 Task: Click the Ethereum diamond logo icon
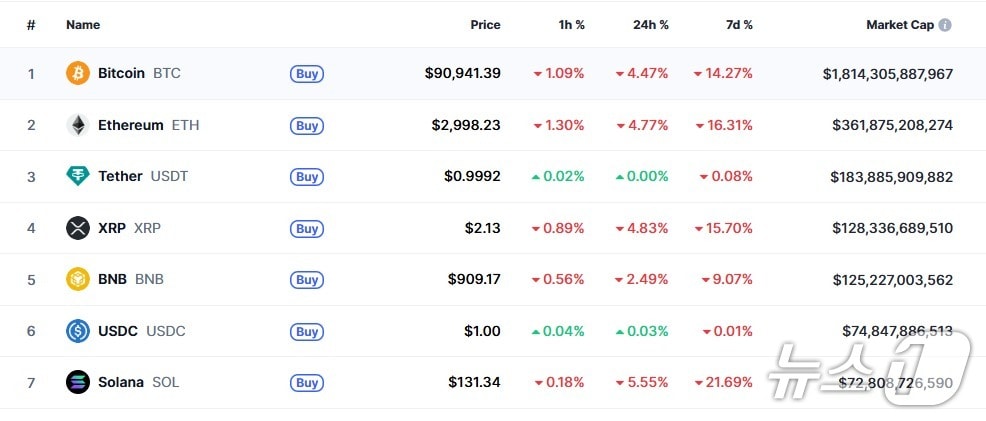coord(78,125)
